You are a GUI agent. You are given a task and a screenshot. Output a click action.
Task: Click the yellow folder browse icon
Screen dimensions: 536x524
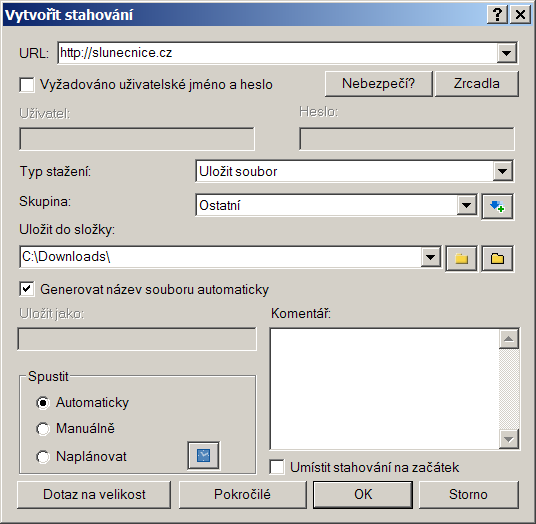(x=461, y=258)
